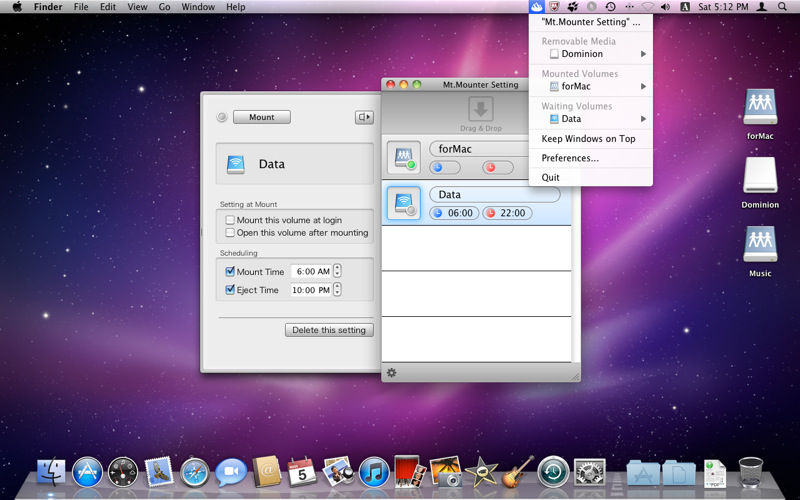Click Delete this setting button
This screenshot has height=500, width=800.
pyautogui.click(x=329, y=330)
